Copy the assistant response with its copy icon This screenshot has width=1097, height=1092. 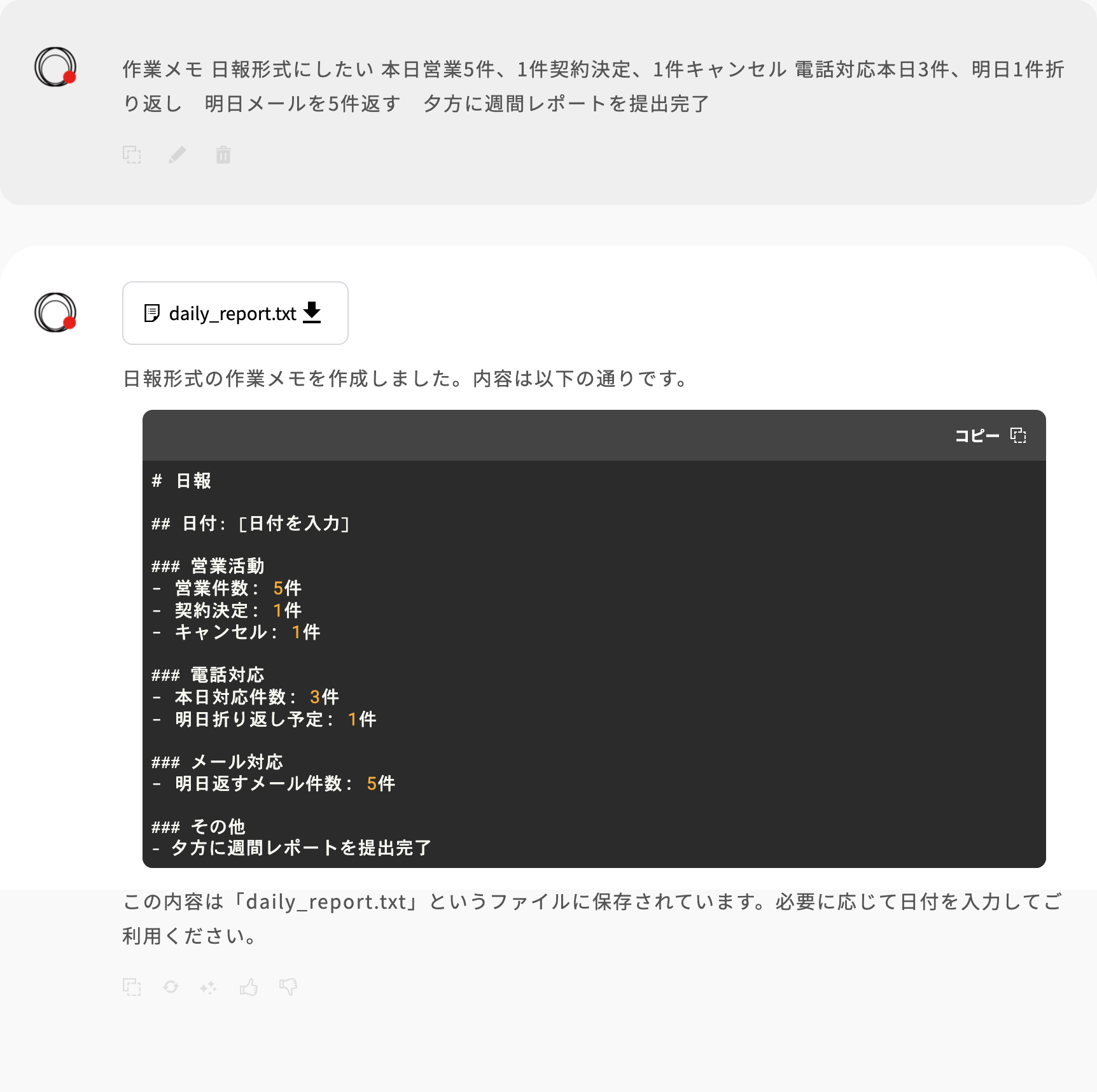(x=132, y=987)
